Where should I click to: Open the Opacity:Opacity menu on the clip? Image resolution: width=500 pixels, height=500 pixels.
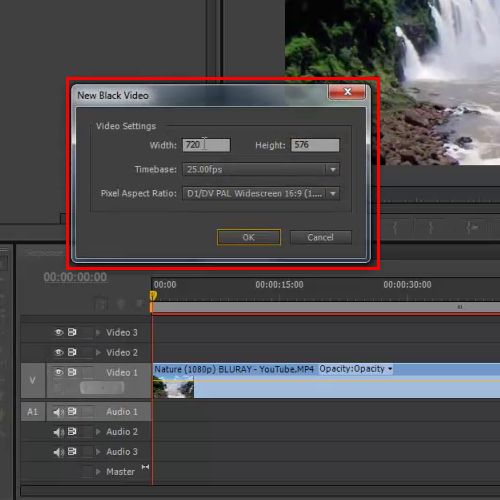pyautogui.click(x=356, y=369)
